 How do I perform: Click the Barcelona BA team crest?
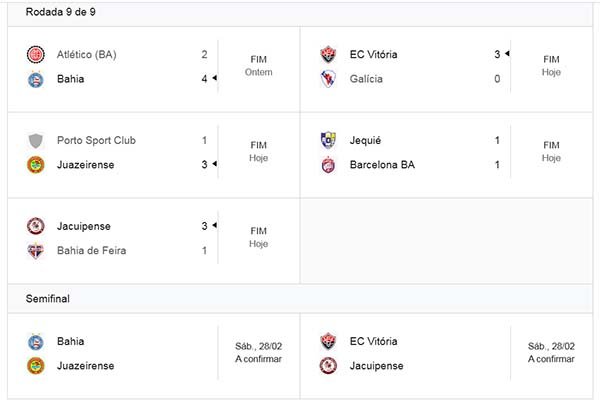pos(328,165)
